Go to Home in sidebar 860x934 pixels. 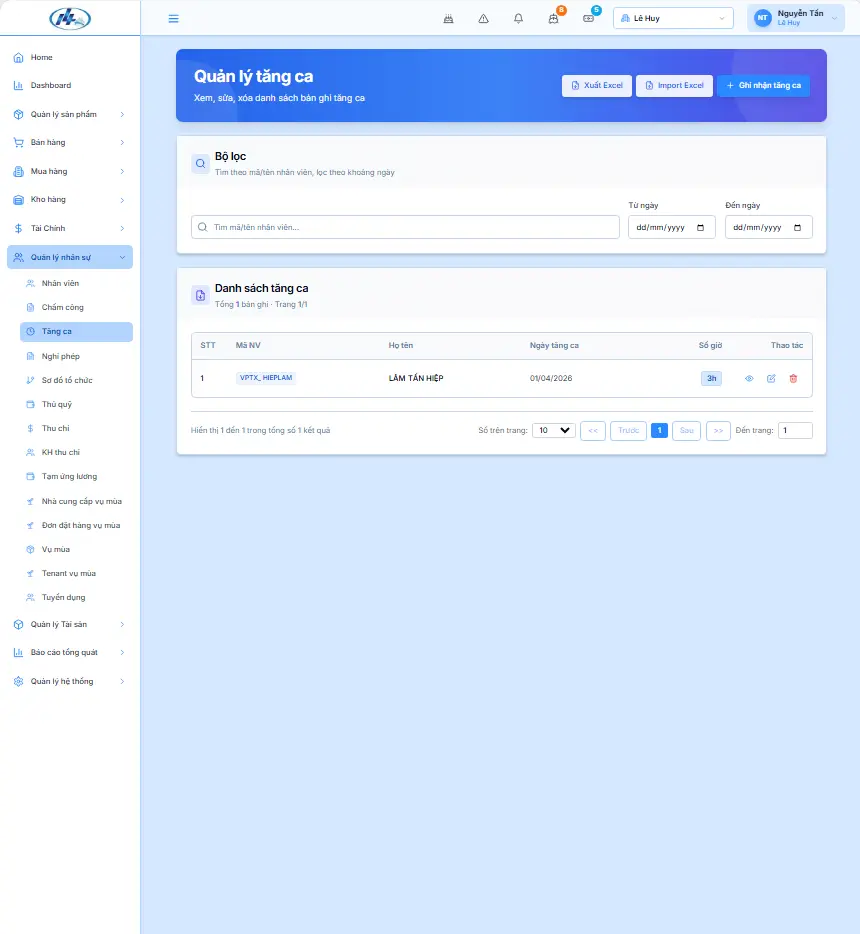pyautogui.click(x=70, y=57)
